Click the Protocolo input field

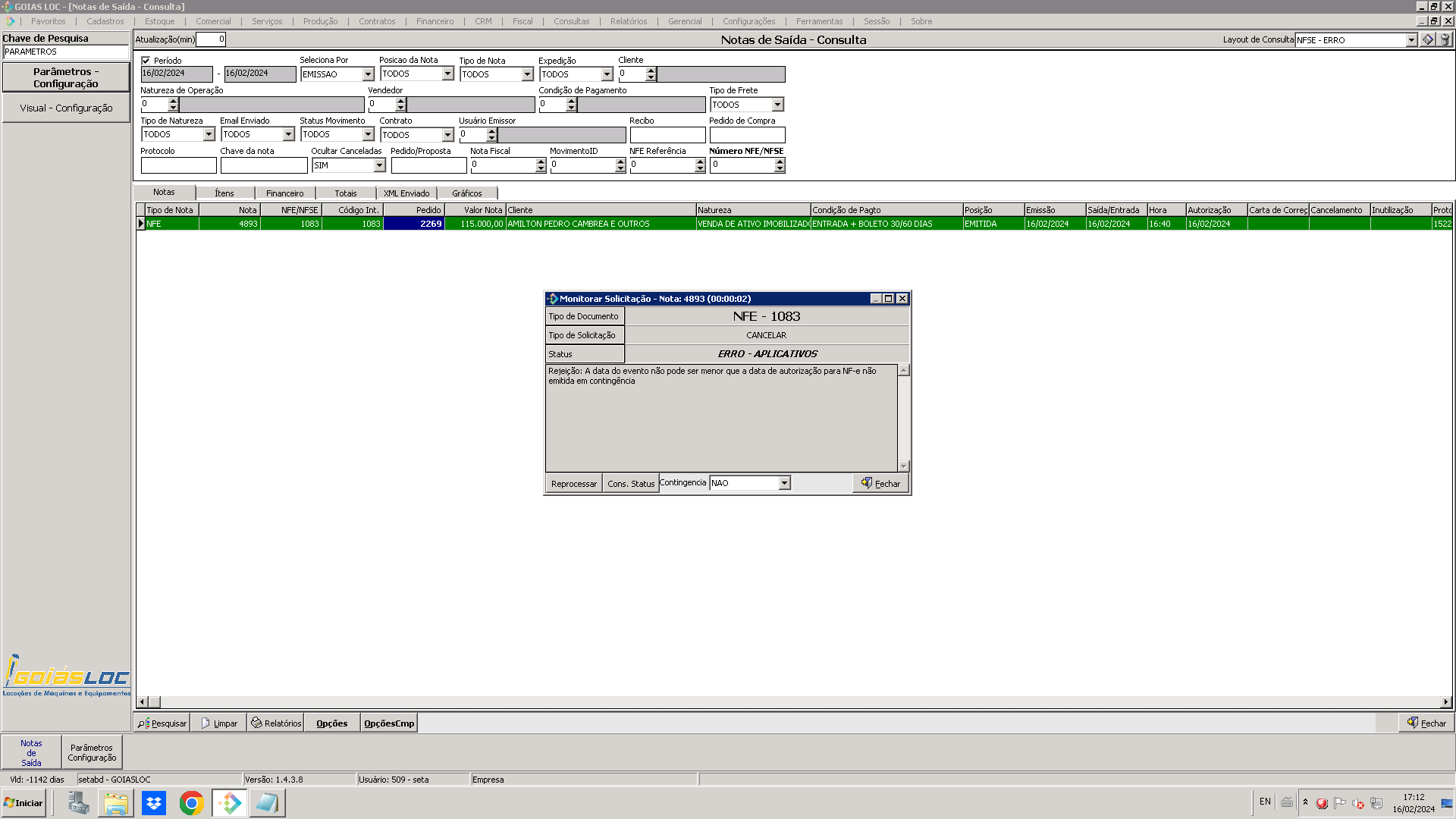pos(178,165)
